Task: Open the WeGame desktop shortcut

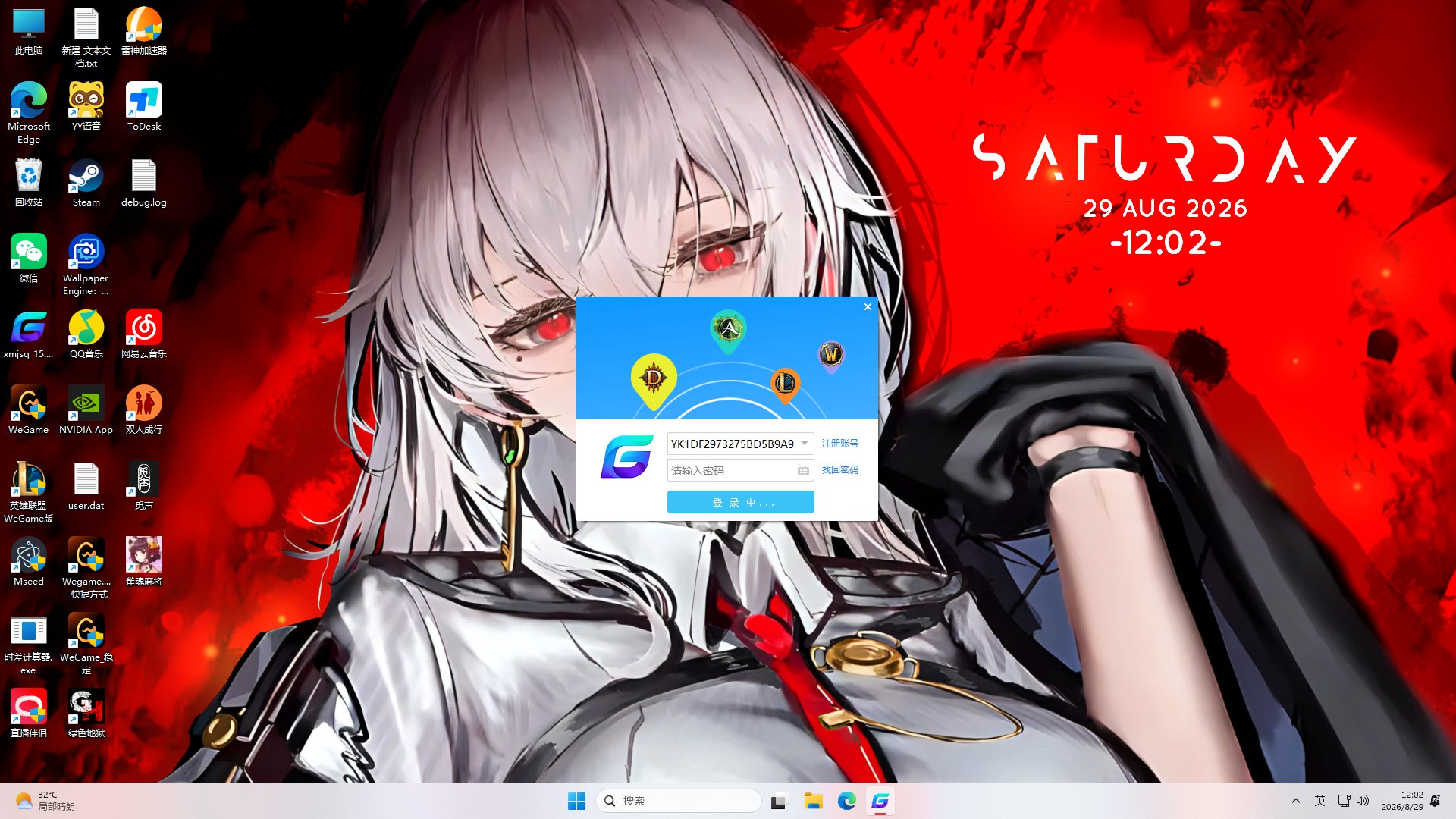Action: pos(29,410)
